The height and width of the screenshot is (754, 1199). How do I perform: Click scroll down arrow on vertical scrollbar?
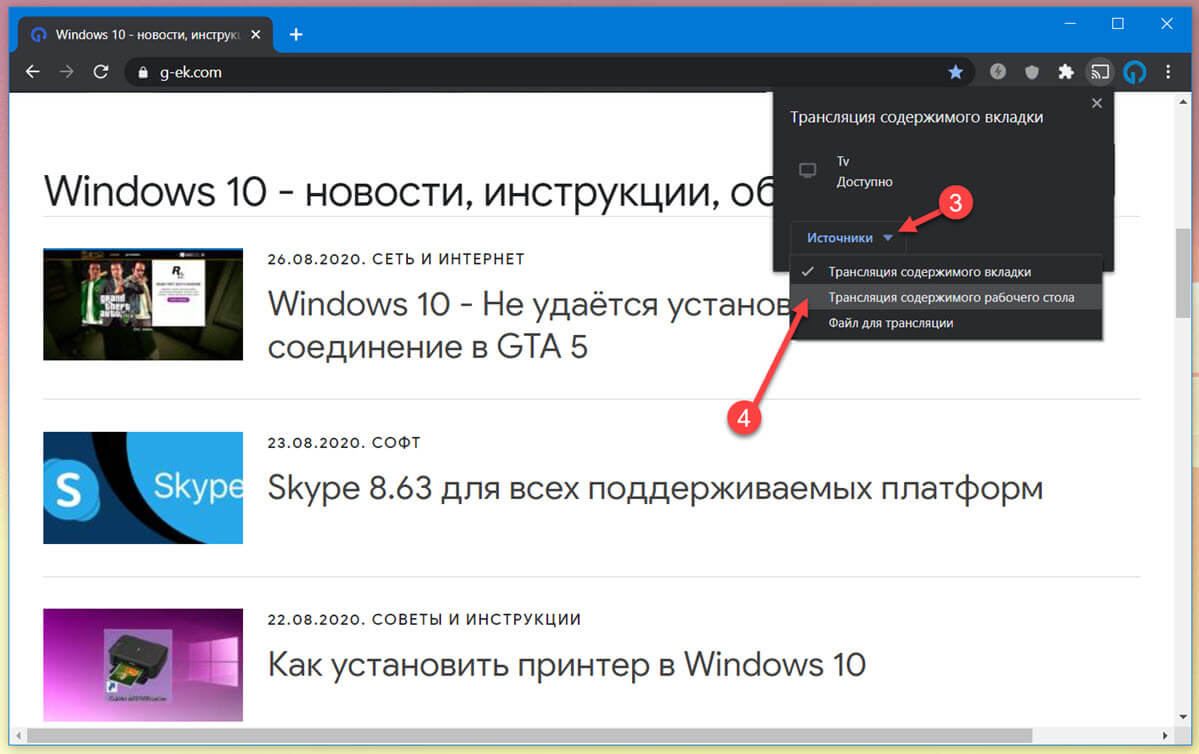[x=1183, y=717]
